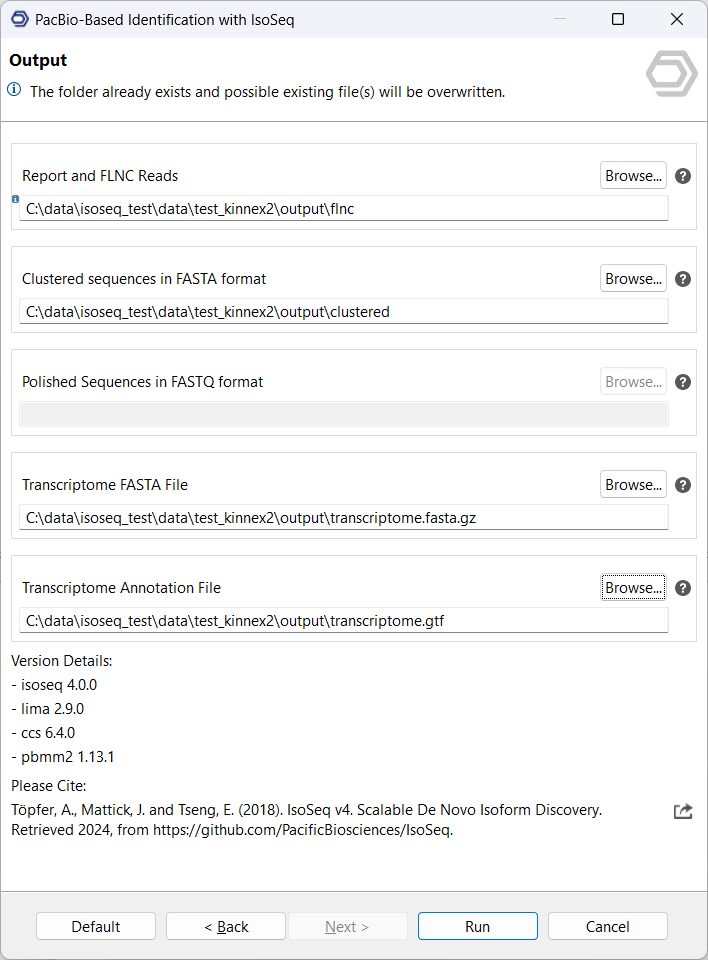Click help icon for Transcriptome FASTA File
The image size is (708, 960).
click(x=683, y=485)
